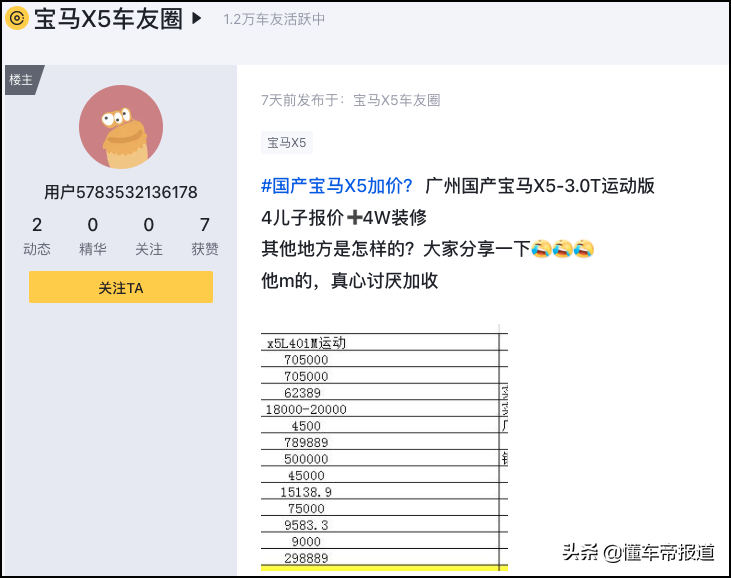Open user avatar with cartoon character
The image size is (731, 578).
pyautogui.click(x=121, y=127)
